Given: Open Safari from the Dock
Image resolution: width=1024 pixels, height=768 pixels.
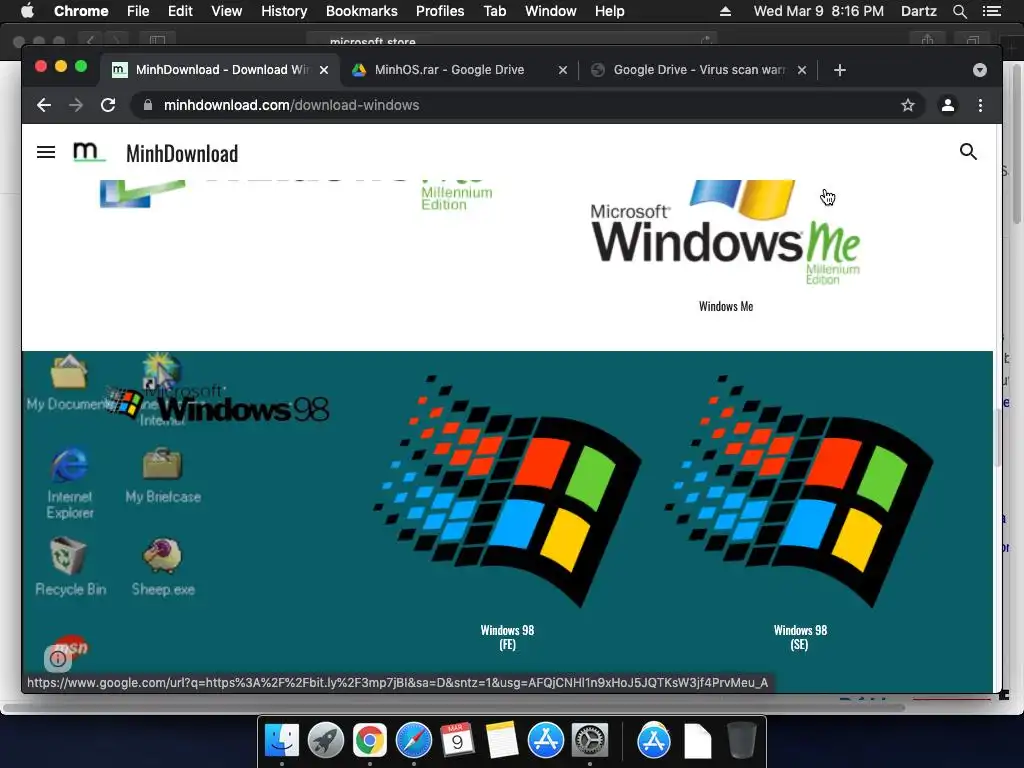Looking at the screenshot, I should tap(413, 741).
